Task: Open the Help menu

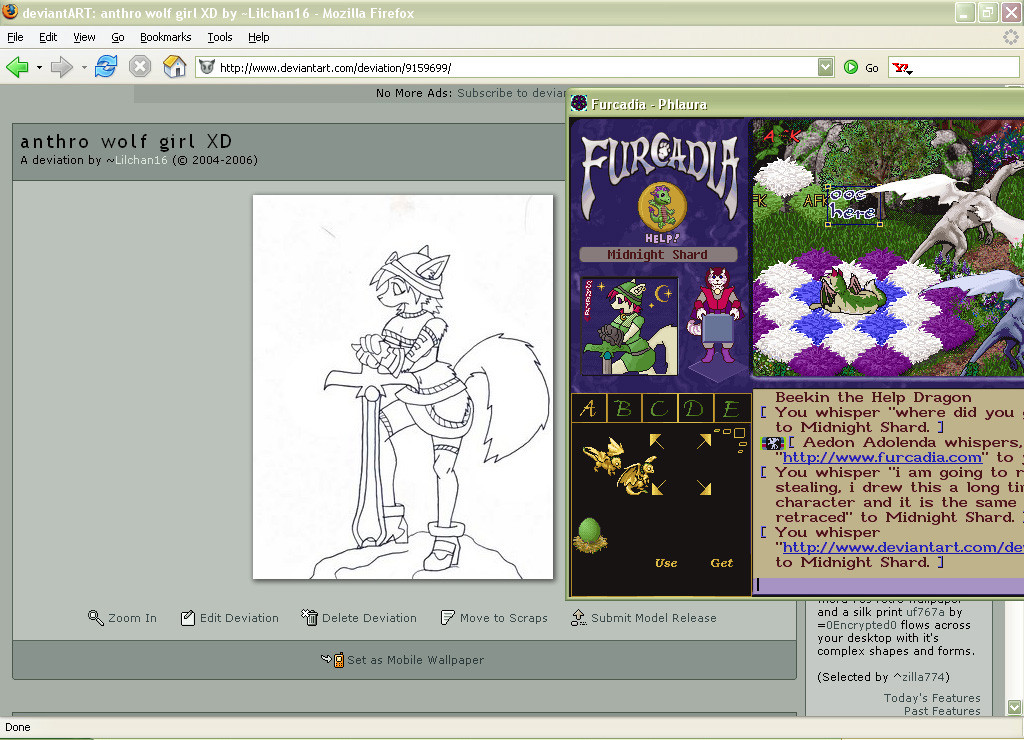Action: [x=259, y=37]
